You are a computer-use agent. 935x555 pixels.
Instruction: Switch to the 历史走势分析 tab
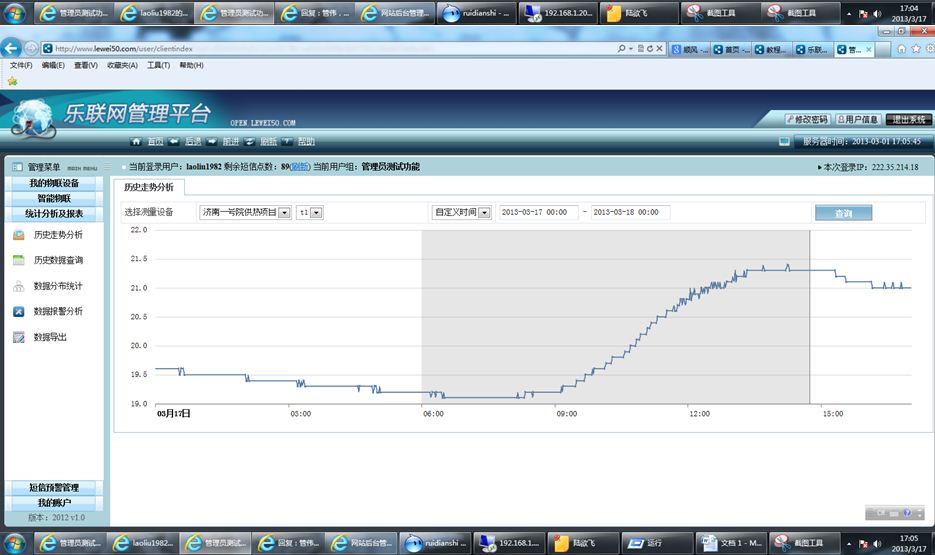[x=148, y=187]
